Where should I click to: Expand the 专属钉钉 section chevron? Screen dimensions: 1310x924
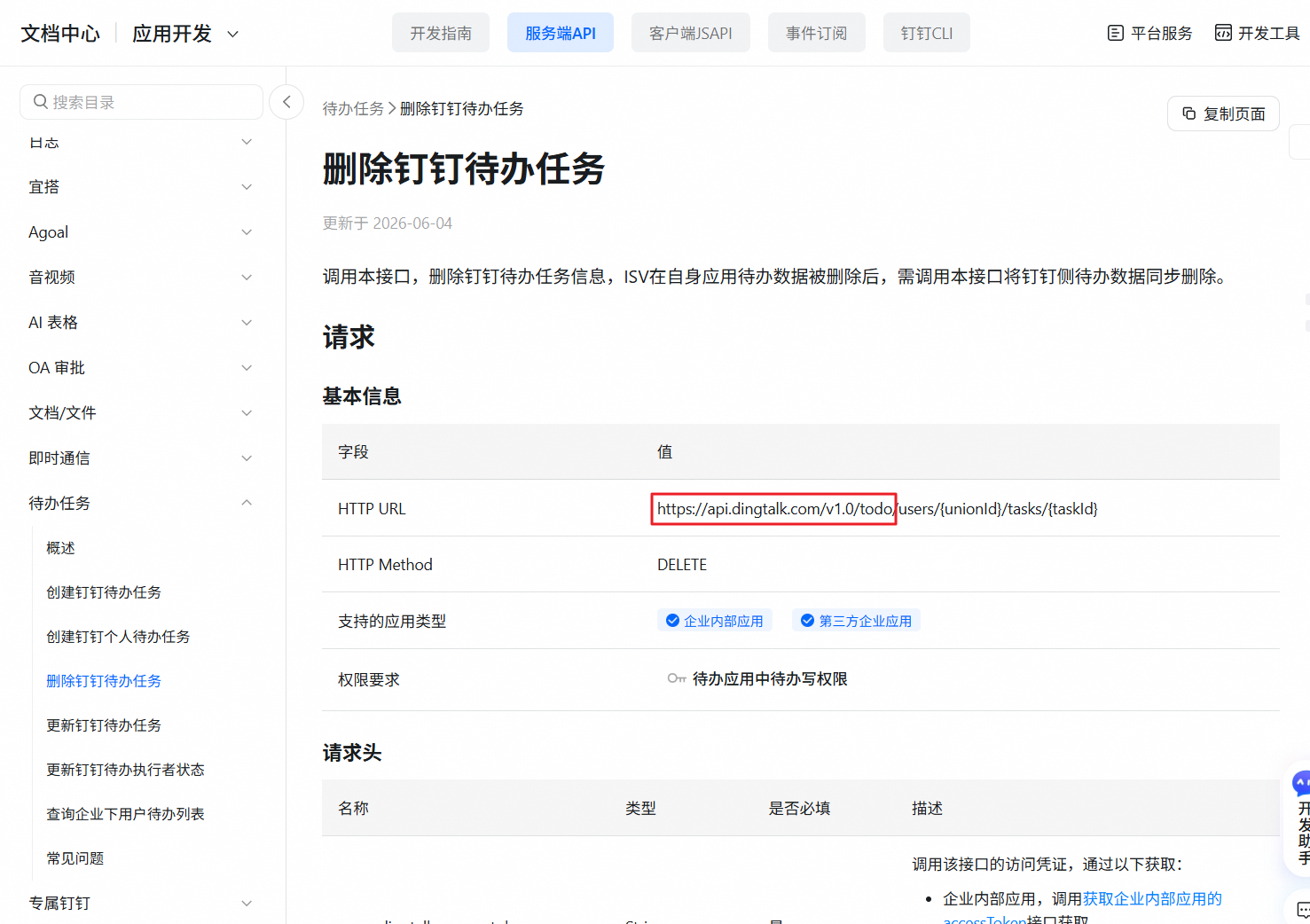(x=247, y=904)
